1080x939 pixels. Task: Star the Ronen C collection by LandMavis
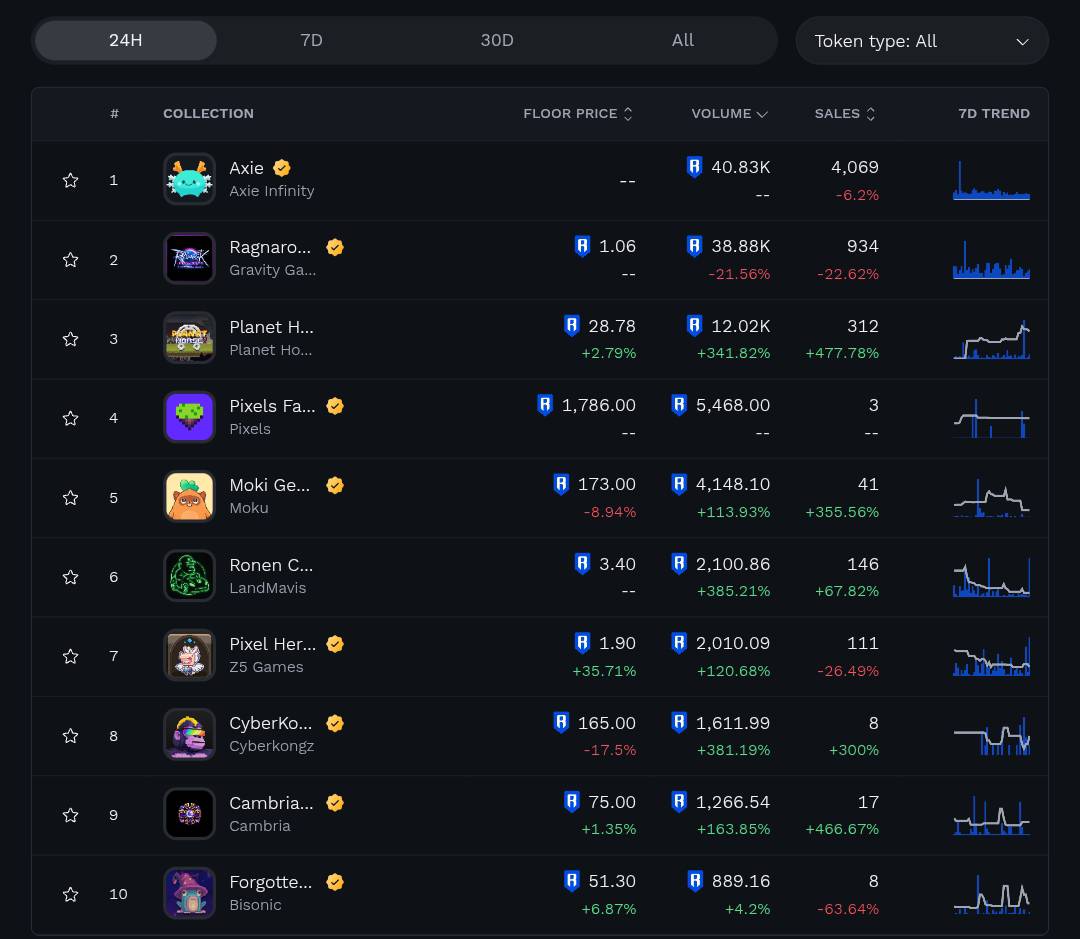click(x=70, y=577)
